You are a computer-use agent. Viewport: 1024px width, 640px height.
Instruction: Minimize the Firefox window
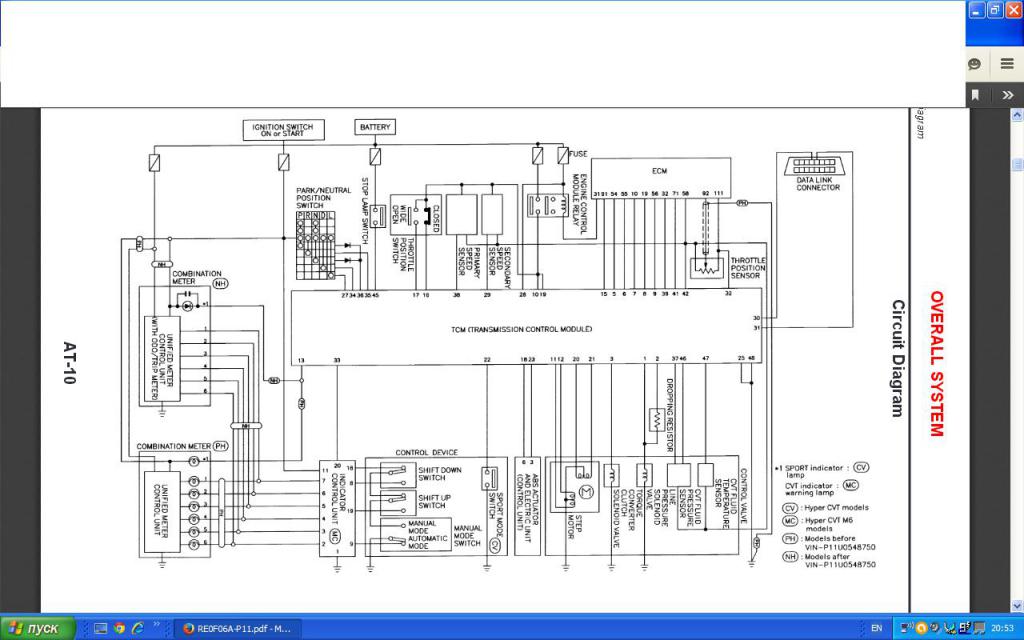pos(976,10)
